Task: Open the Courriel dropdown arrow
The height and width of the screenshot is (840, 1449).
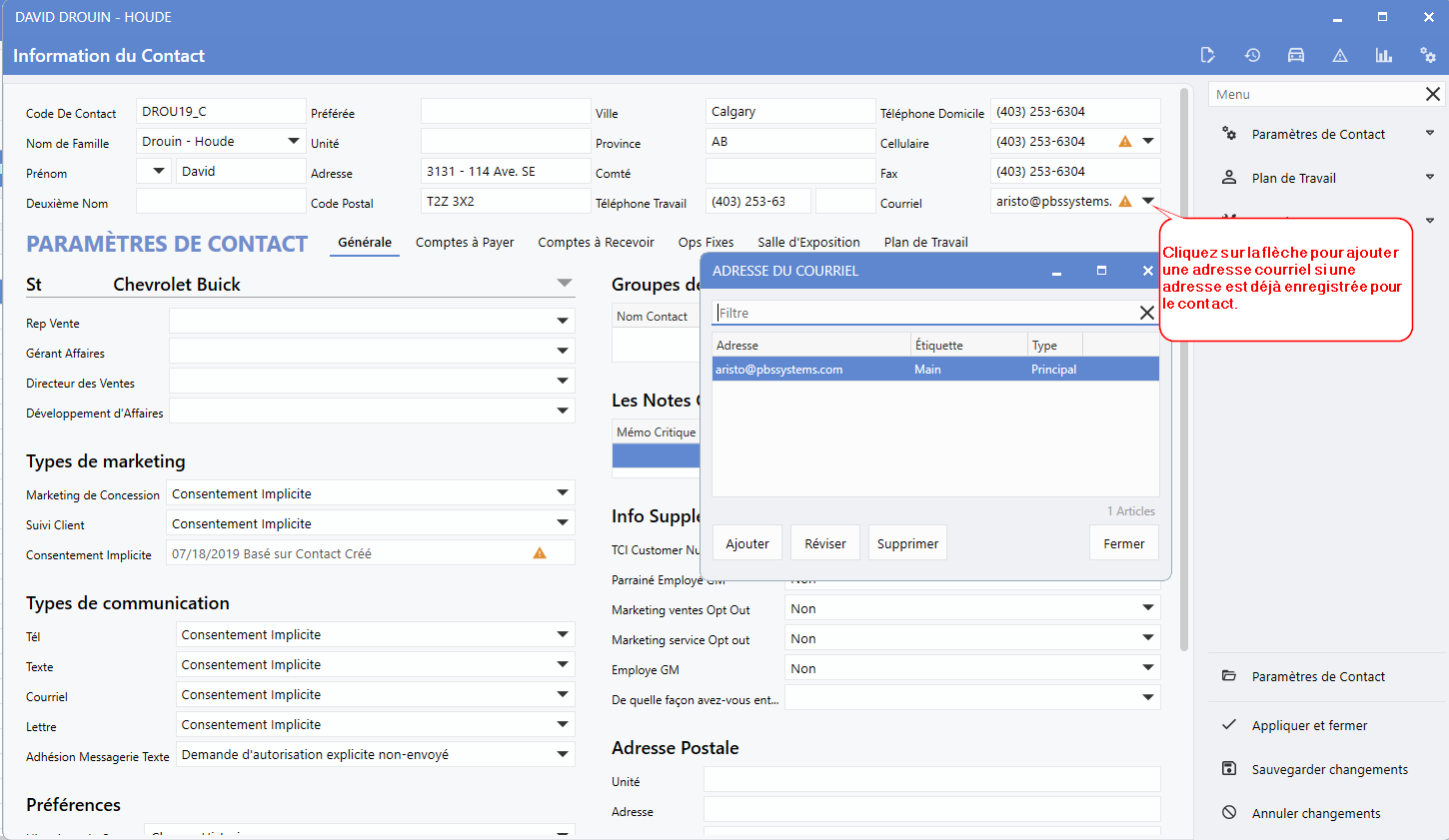Action: [1148, 202]
